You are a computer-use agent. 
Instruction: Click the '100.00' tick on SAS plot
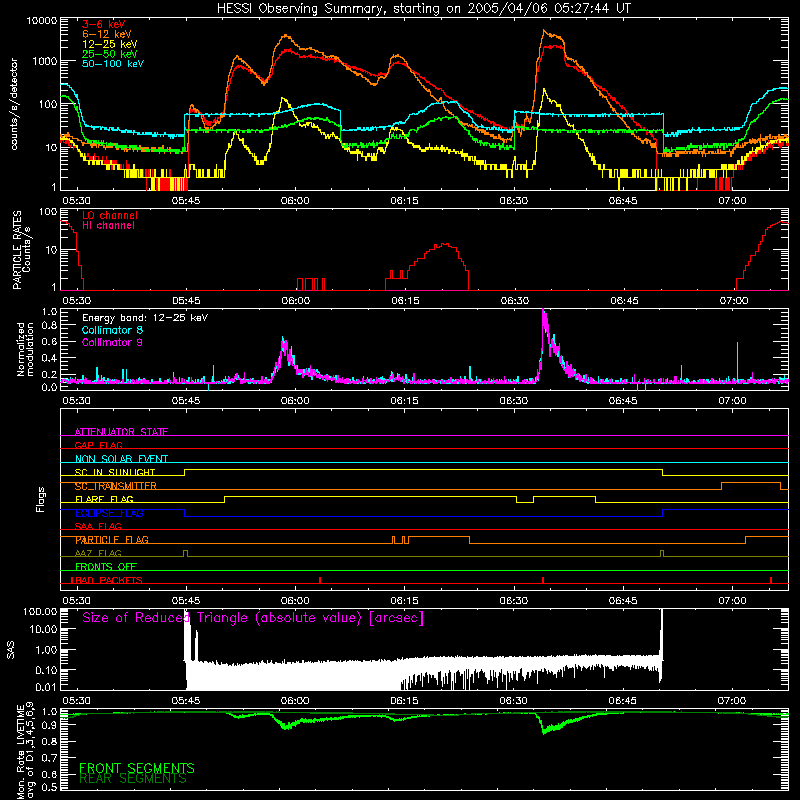click(x=40, y=611)
